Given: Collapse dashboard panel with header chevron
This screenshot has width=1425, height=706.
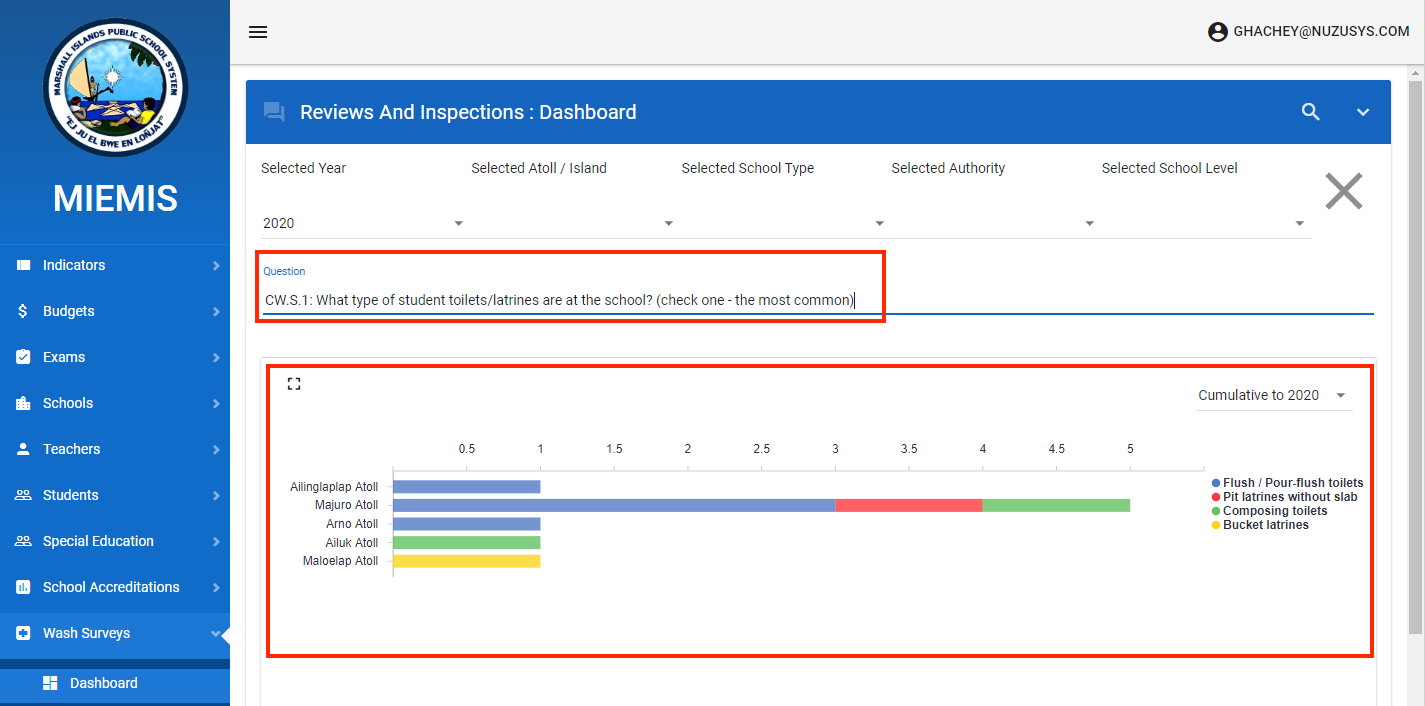Looking at the screenshot, I should [1362, 112].
